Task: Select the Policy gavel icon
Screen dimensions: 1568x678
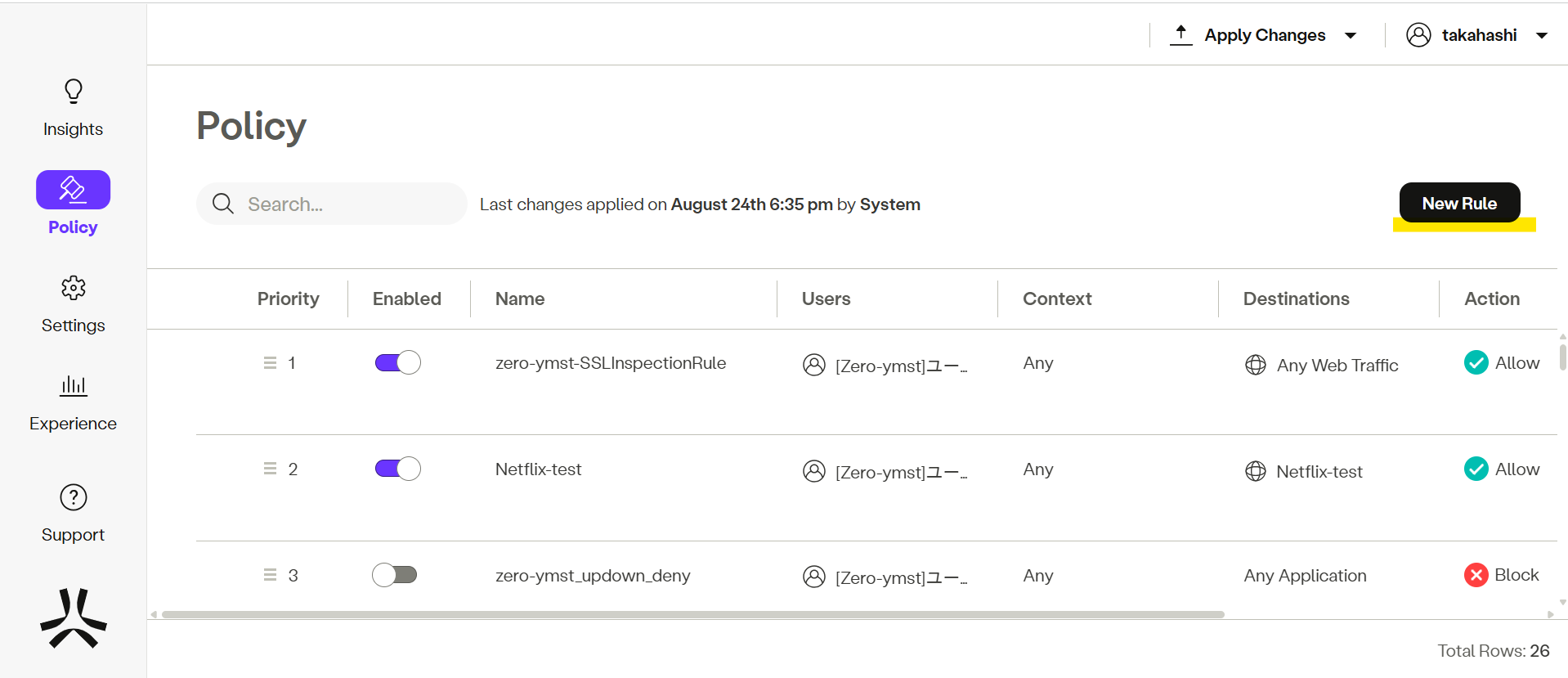Action: click(73, 190)
